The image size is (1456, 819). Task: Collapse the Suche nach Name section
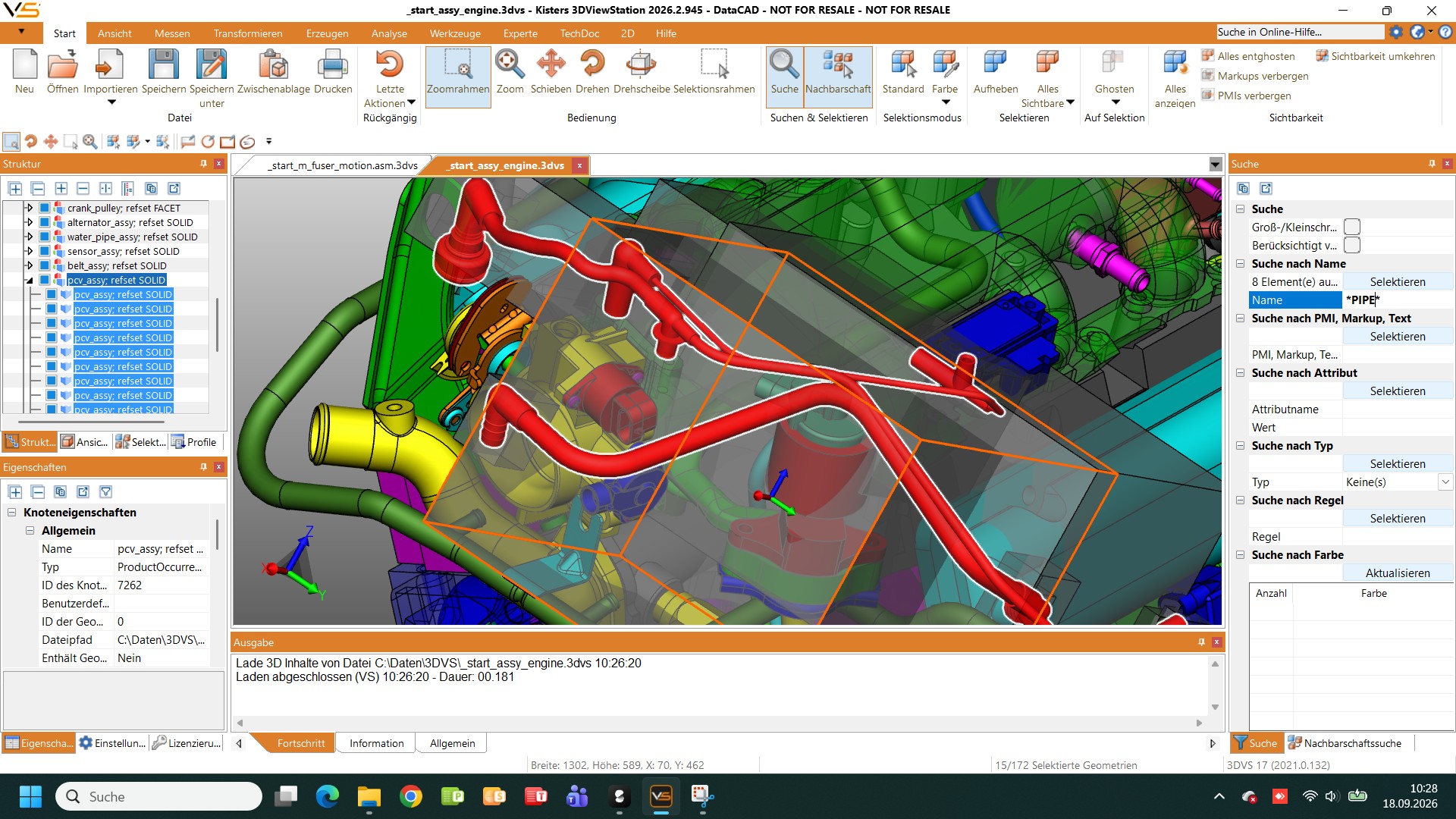pos(1241,264)
